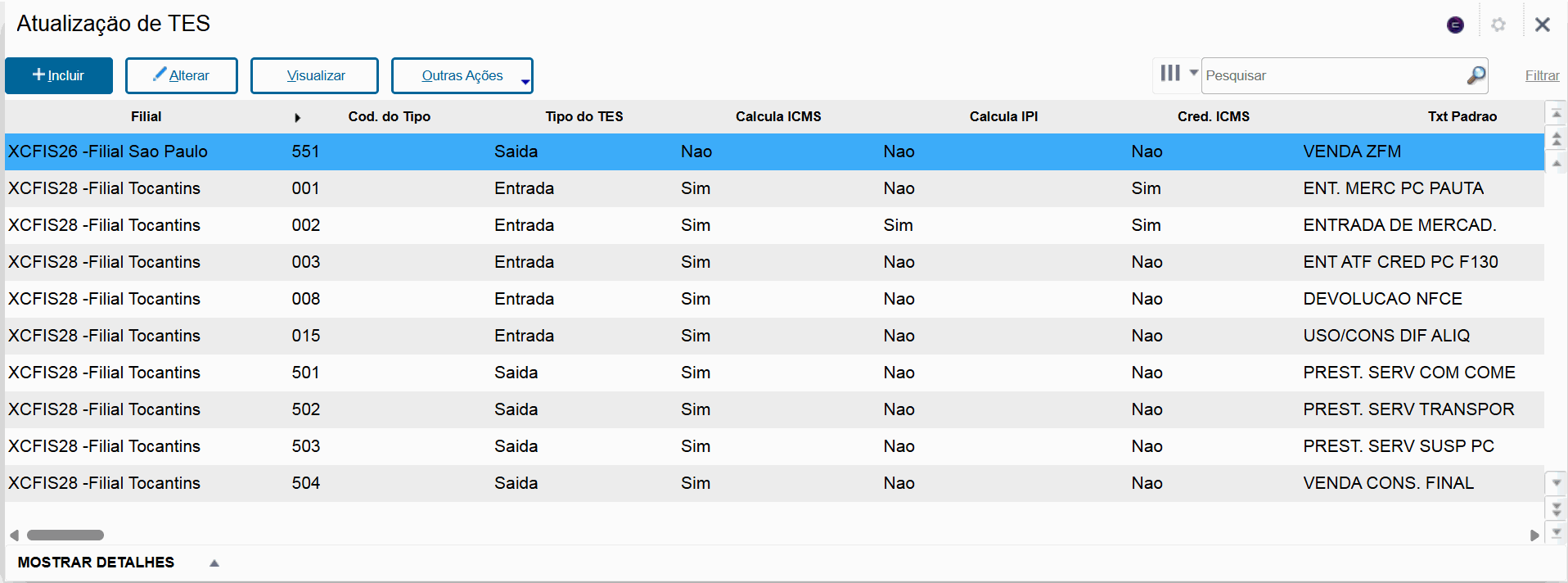Open the settings gear icon
Screen dimensions: 1568x583
tap(1498, 25)
